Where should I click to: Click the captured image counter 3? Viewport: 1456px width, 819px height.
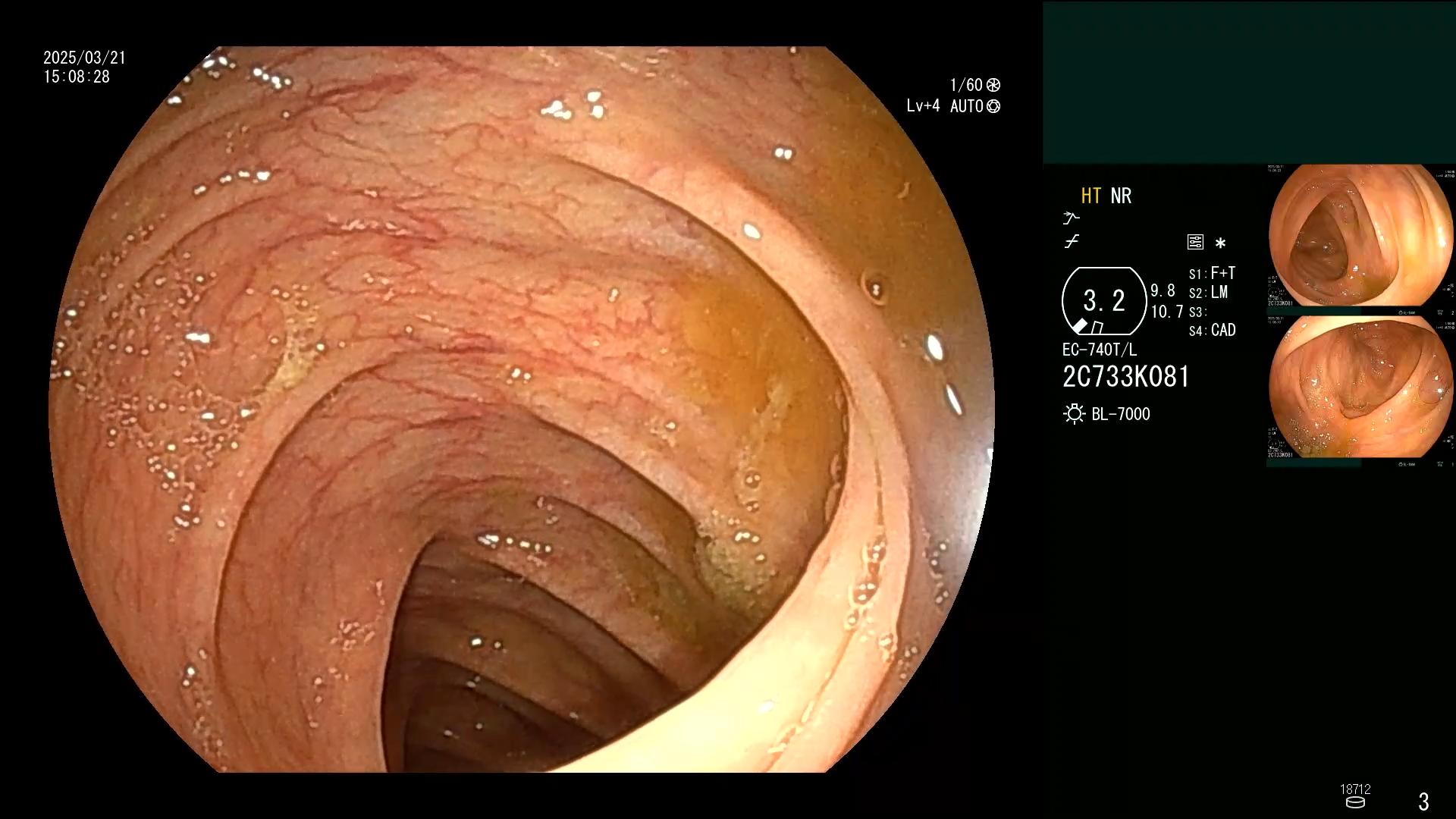pyautogui.click(x=1423, y=802)
